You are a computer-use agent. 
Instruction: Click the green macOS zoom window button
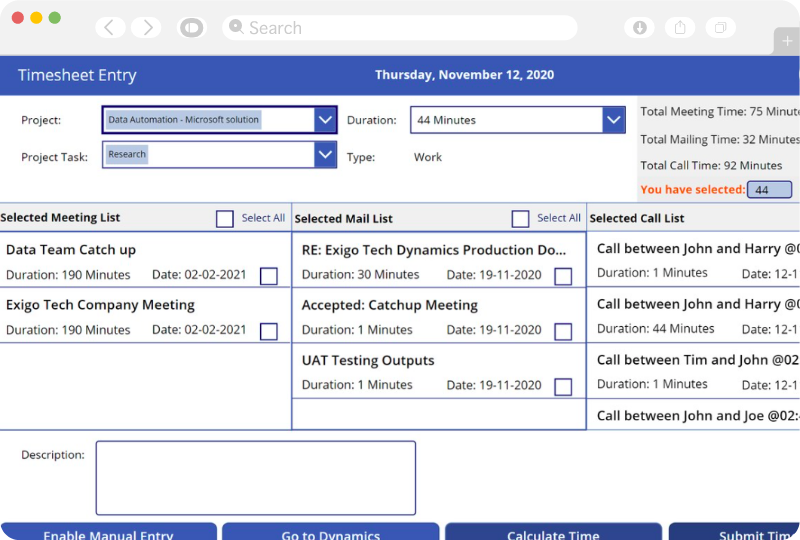(55, 18)
